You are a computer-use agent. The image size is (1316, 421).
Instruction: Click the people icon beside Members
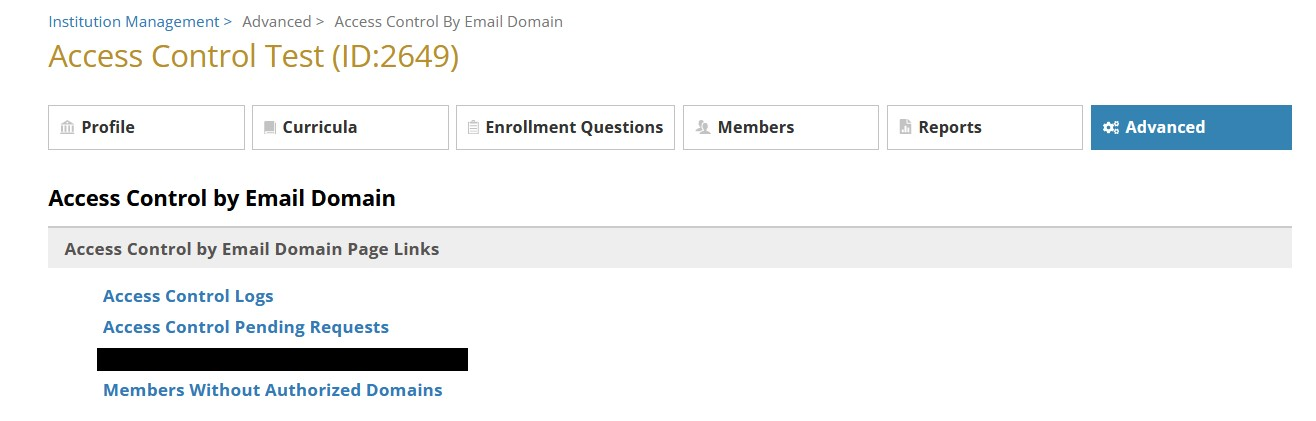coord(703,128)
